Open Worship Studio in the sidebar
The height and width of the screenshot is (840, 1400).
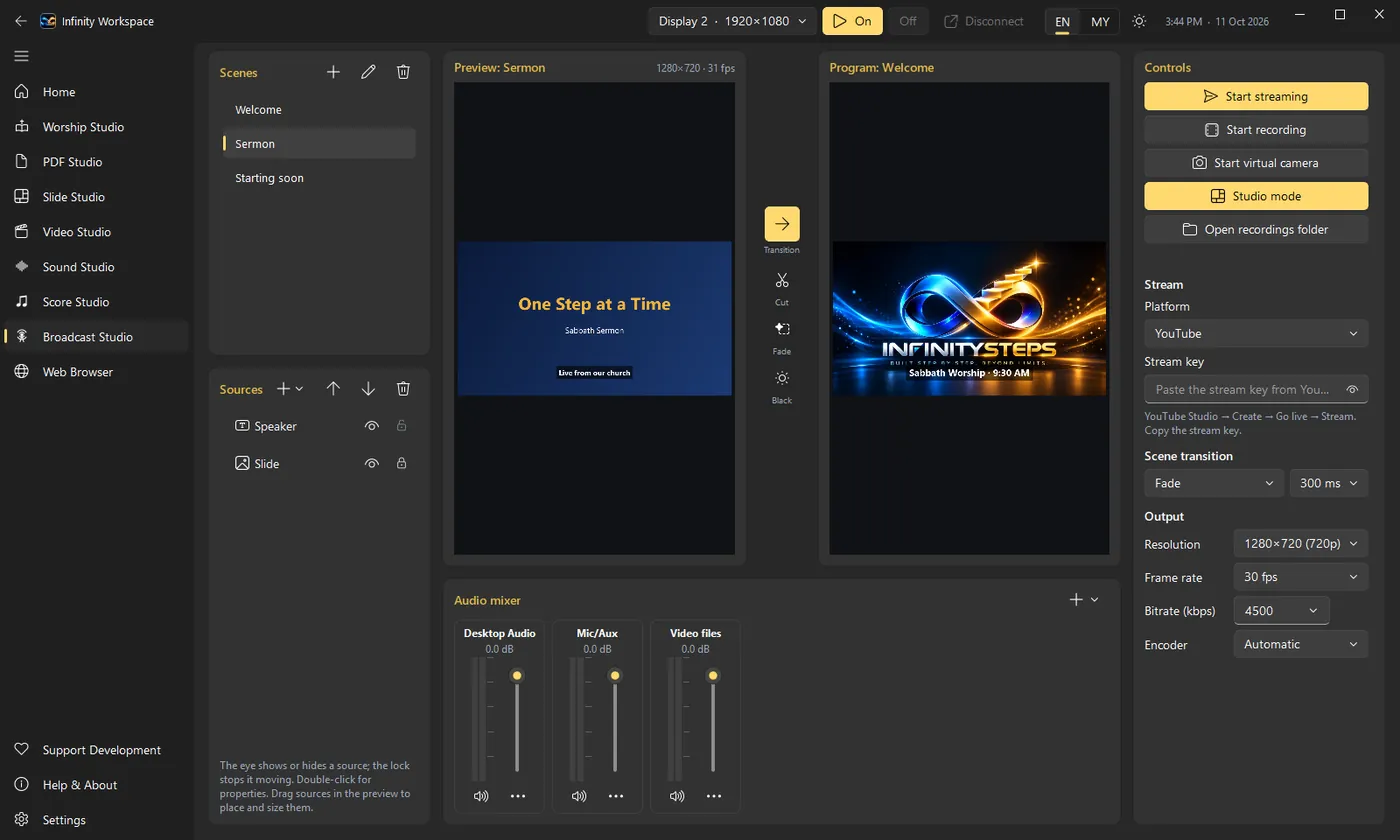96,127
